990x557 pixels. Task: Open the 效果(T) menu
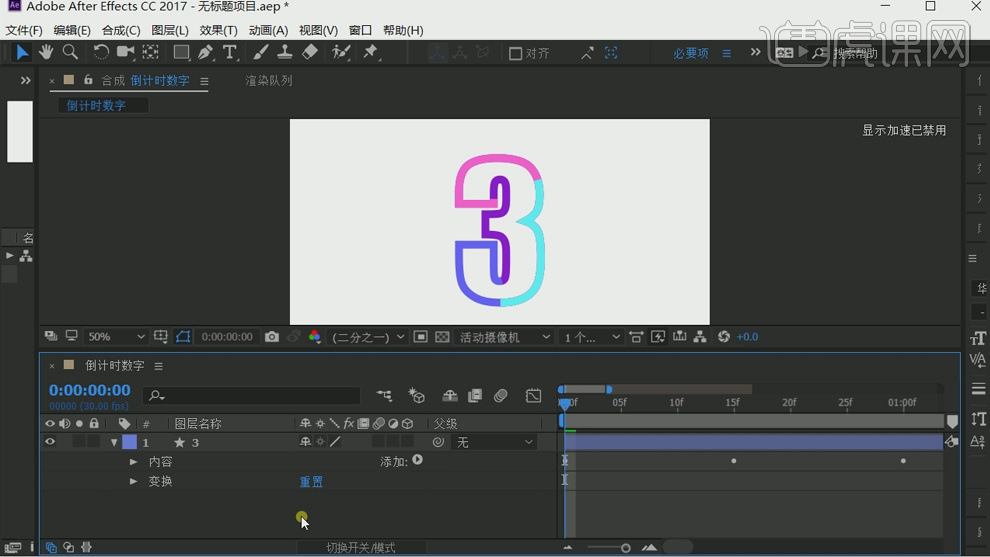pos(218,30)
